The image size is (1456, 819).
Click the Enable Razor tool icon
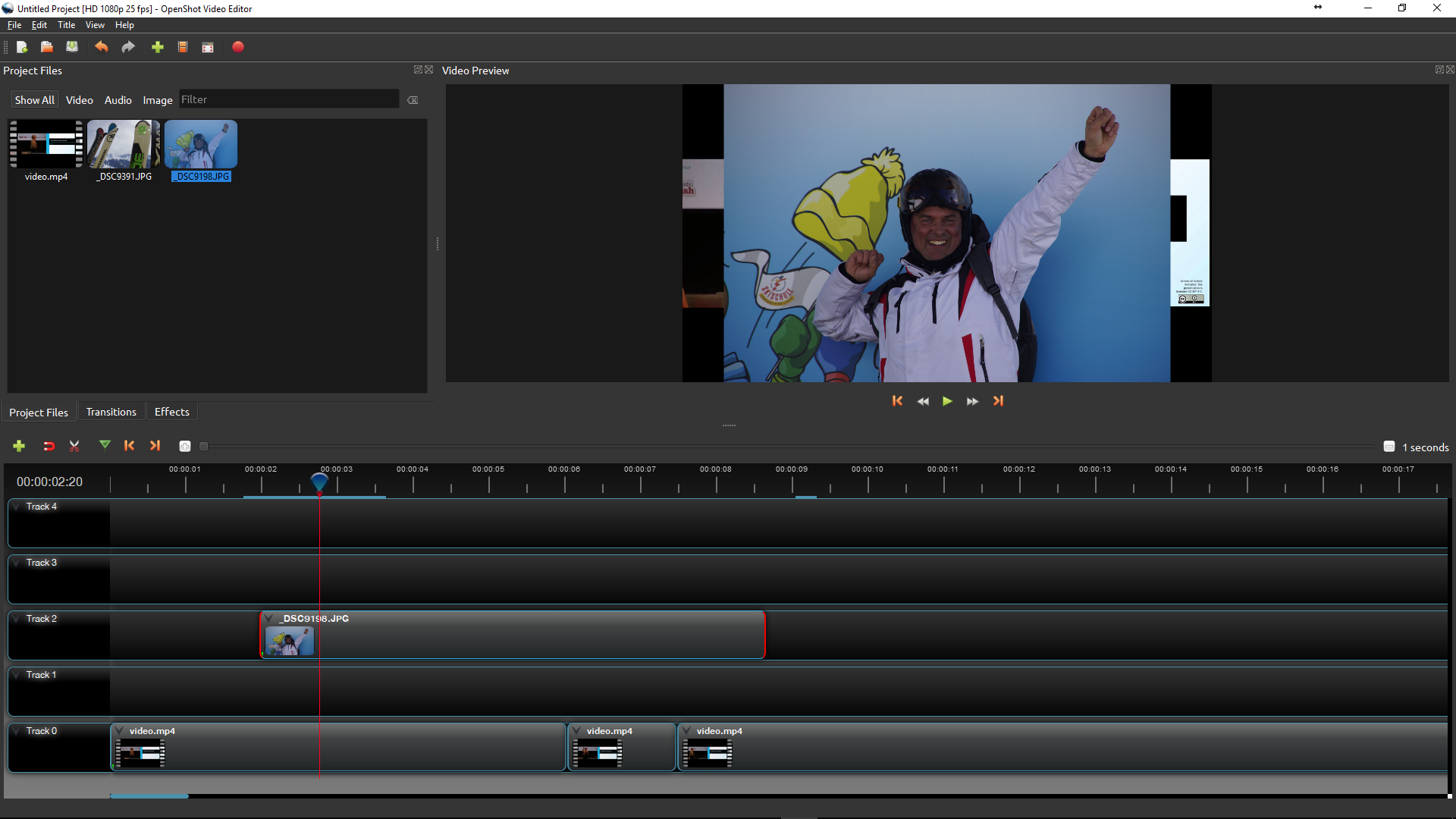75,446
